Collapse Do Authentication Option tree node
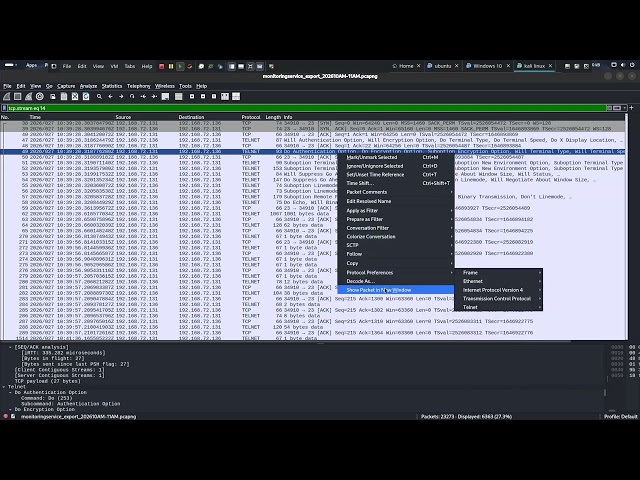 [x=11, y=393]
